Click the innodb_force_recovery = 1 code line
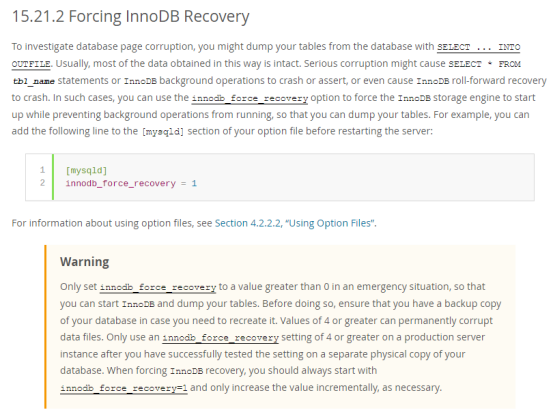The image size is (554, 411). (131, 183)
